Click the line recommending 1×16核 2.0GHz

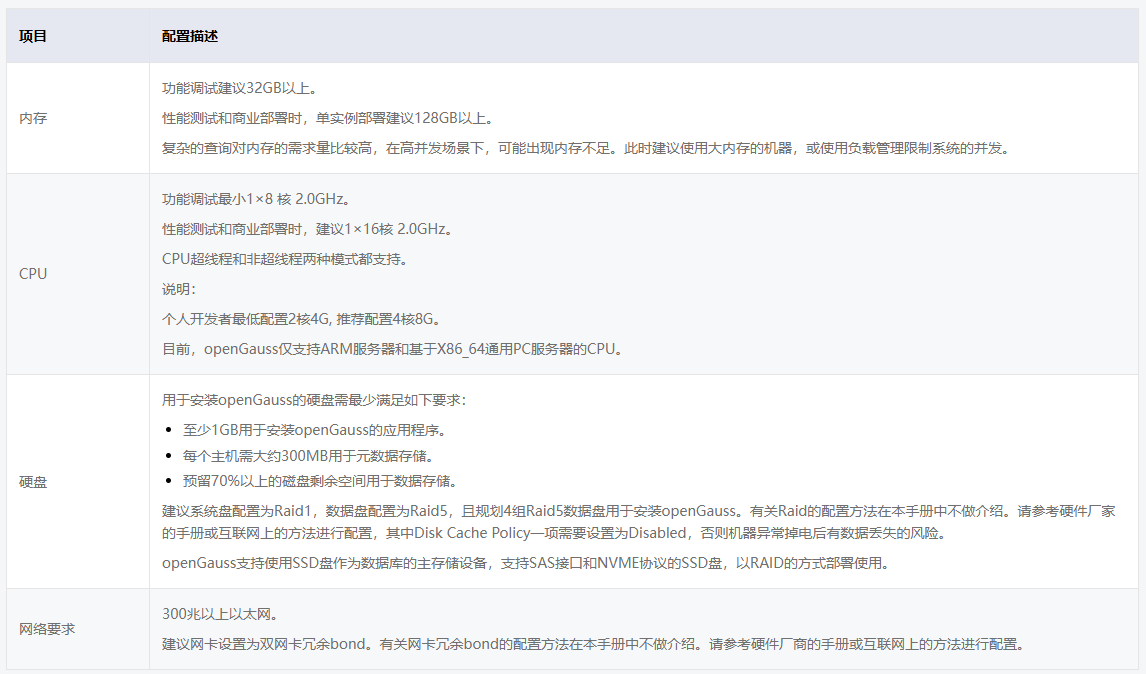pos(308,229)
